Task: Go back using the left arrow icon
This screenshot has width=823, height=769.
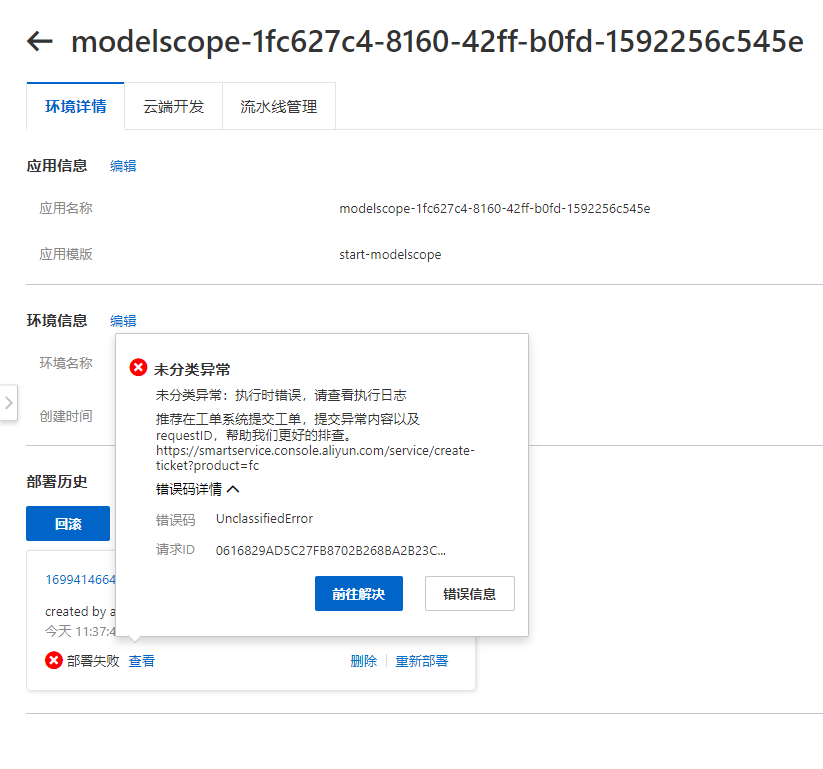Action: (40, 41)
